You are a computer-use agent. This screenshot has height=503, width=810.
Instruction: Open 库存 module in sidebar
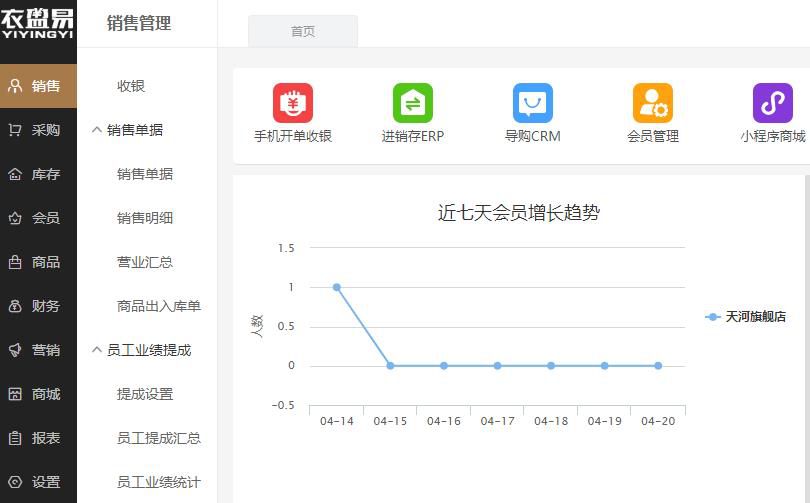38,174
